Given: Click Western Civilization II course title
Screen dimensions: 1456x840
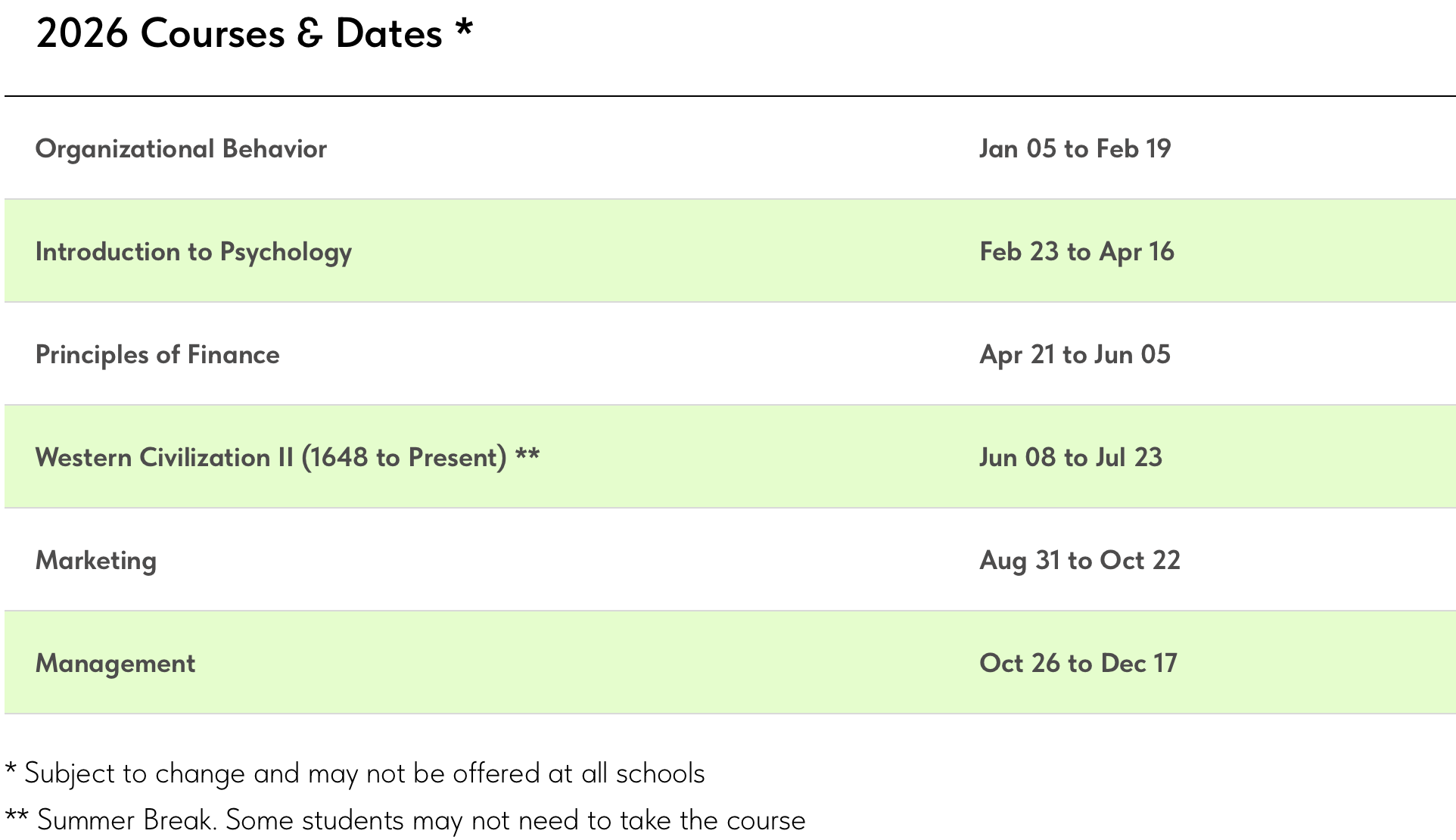Looking at the screenshot, I should point(270,458).
